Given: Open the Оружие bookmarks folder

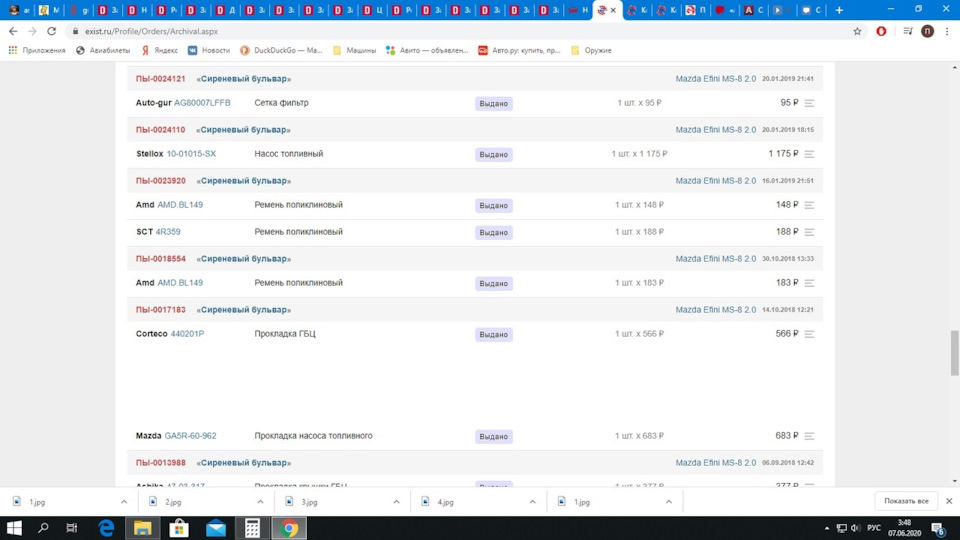Looking at the screenshot, I should point(591,50).
